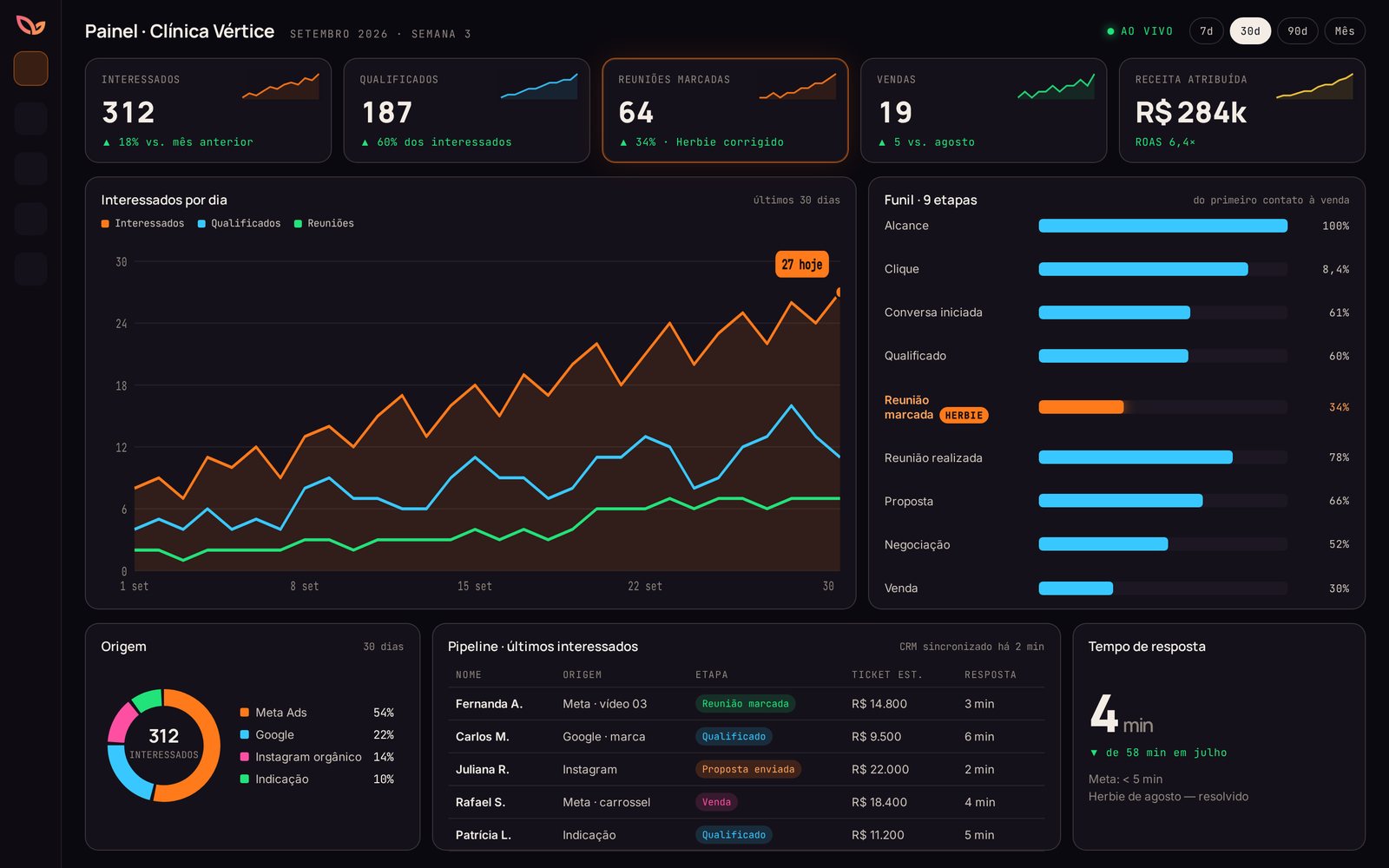This screenshot has width=1389, height=868.
Task: Open the Qualificados 187 KPI card
Action: coord(467,110)
